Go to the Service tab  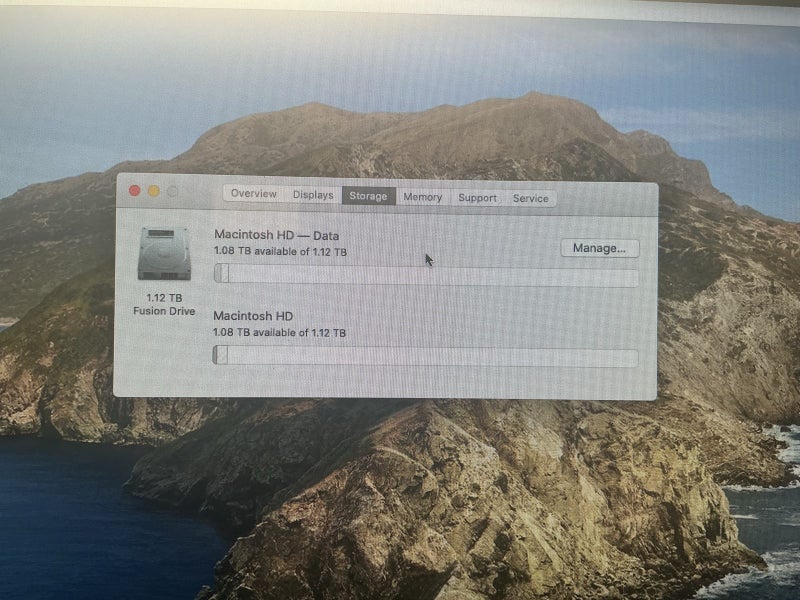point(530,198)
